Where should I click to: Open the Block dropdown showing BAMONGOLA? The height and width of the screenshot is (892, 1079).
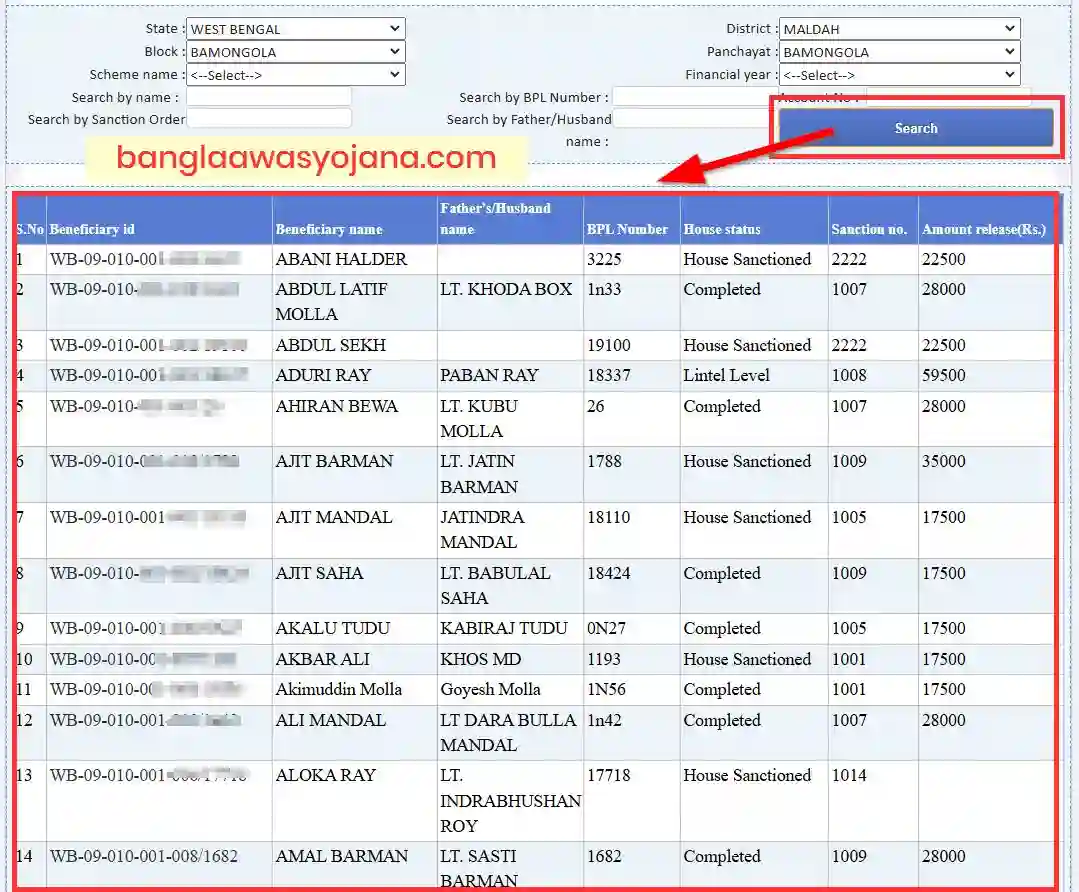click(x=295, y=52)
